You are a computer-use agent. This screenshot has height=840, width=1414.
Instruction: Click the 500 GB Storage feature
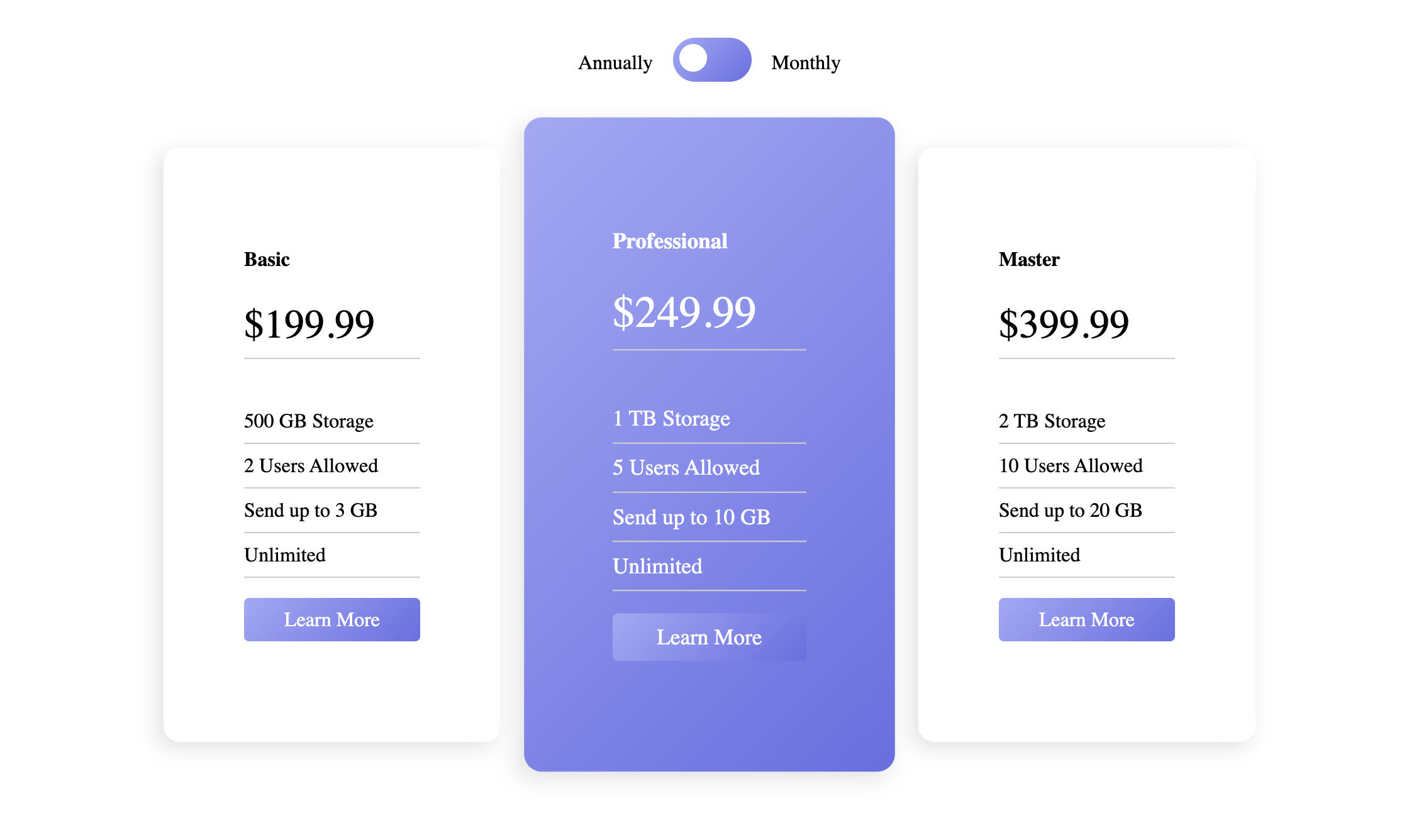308,421
